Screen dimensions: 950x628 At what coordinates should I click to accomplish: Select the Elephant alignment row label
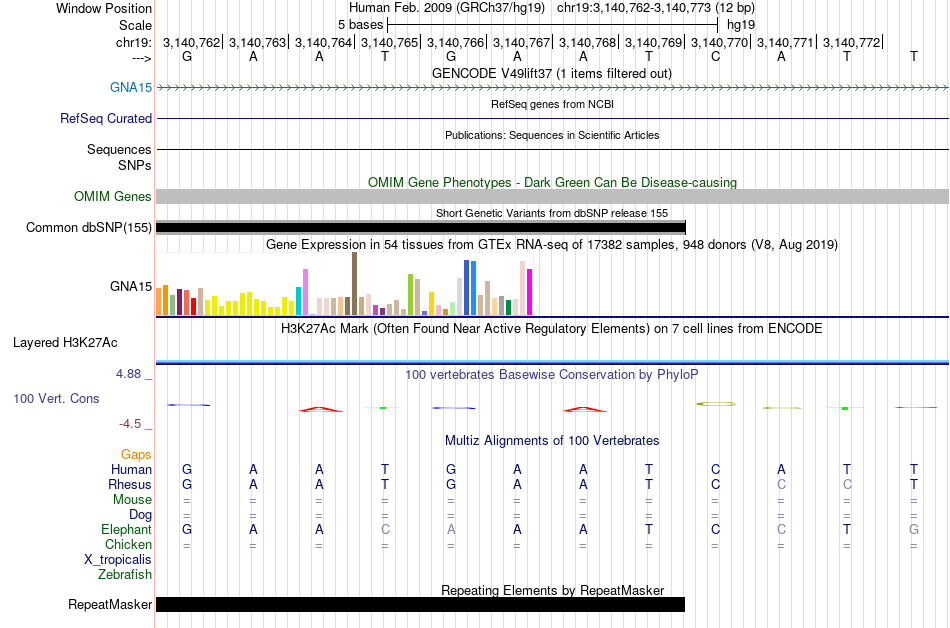point(126,529)
